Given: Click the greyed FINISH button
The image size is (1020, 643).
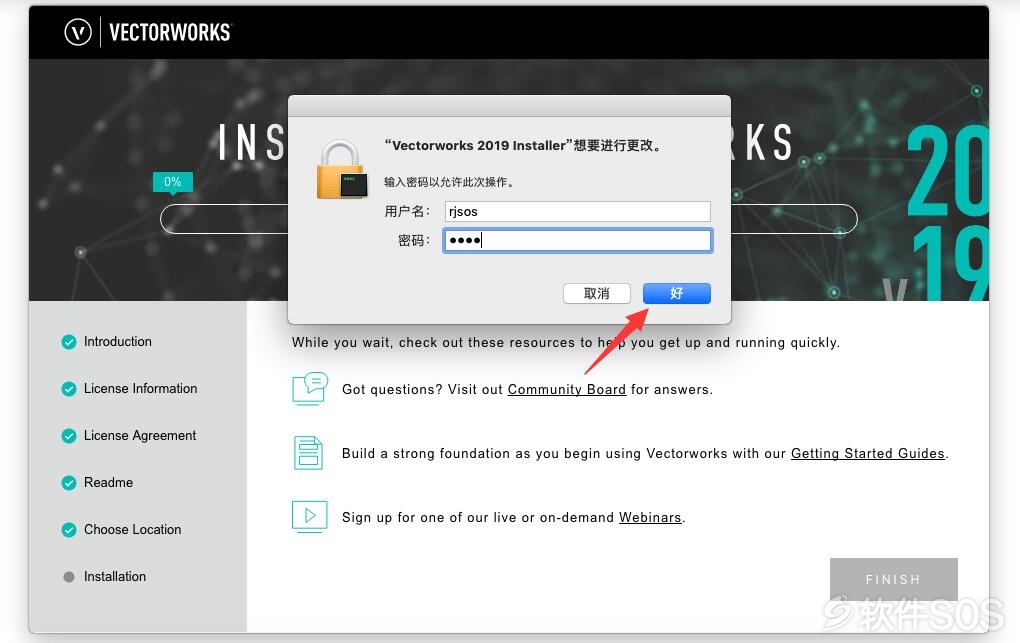Looking at the screenshot, I should click(893, 579).
